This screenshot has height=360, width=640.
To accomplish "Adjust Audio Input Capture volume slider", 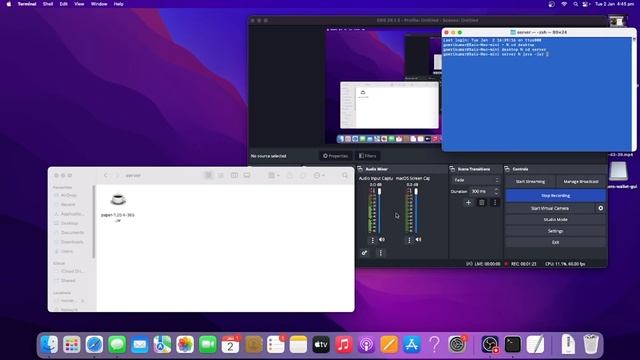I will click(x=379, y=211).
